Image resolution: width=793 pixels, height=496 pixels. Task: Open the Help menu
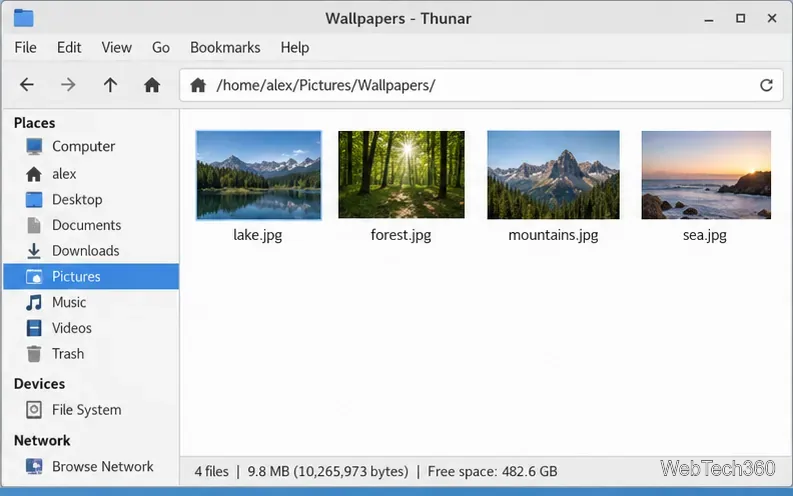click(295, 48)
